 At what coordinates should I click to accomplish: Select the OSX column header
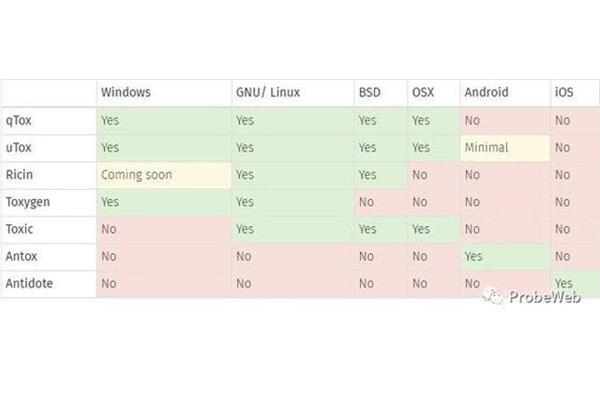[x=423, y=92]
